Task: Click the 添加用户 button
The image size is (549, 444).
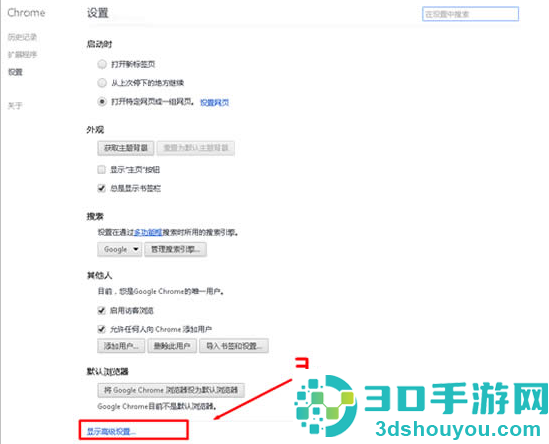Action: pyautogui.click(x=121, y=346)
